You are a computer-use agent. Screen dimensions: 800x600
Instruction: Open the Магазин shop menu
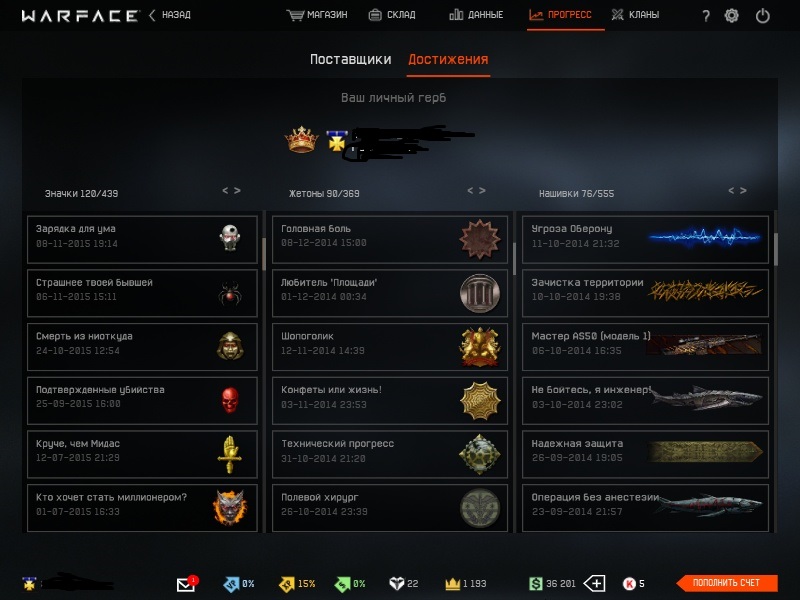317,15
